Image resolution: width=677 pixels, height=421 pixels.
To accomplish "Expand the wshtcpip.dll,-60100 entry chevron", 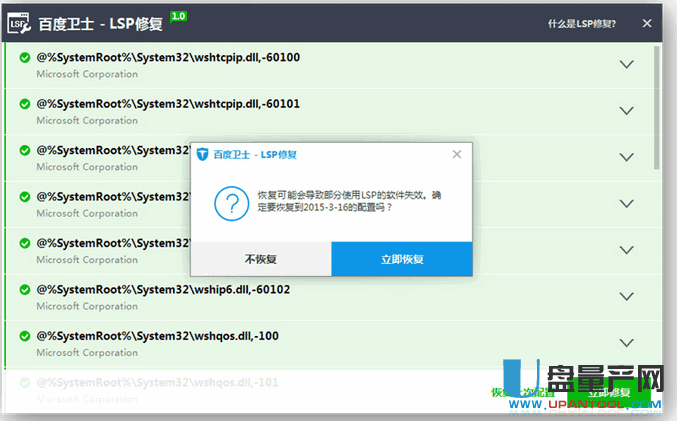I will pos(626,64).
